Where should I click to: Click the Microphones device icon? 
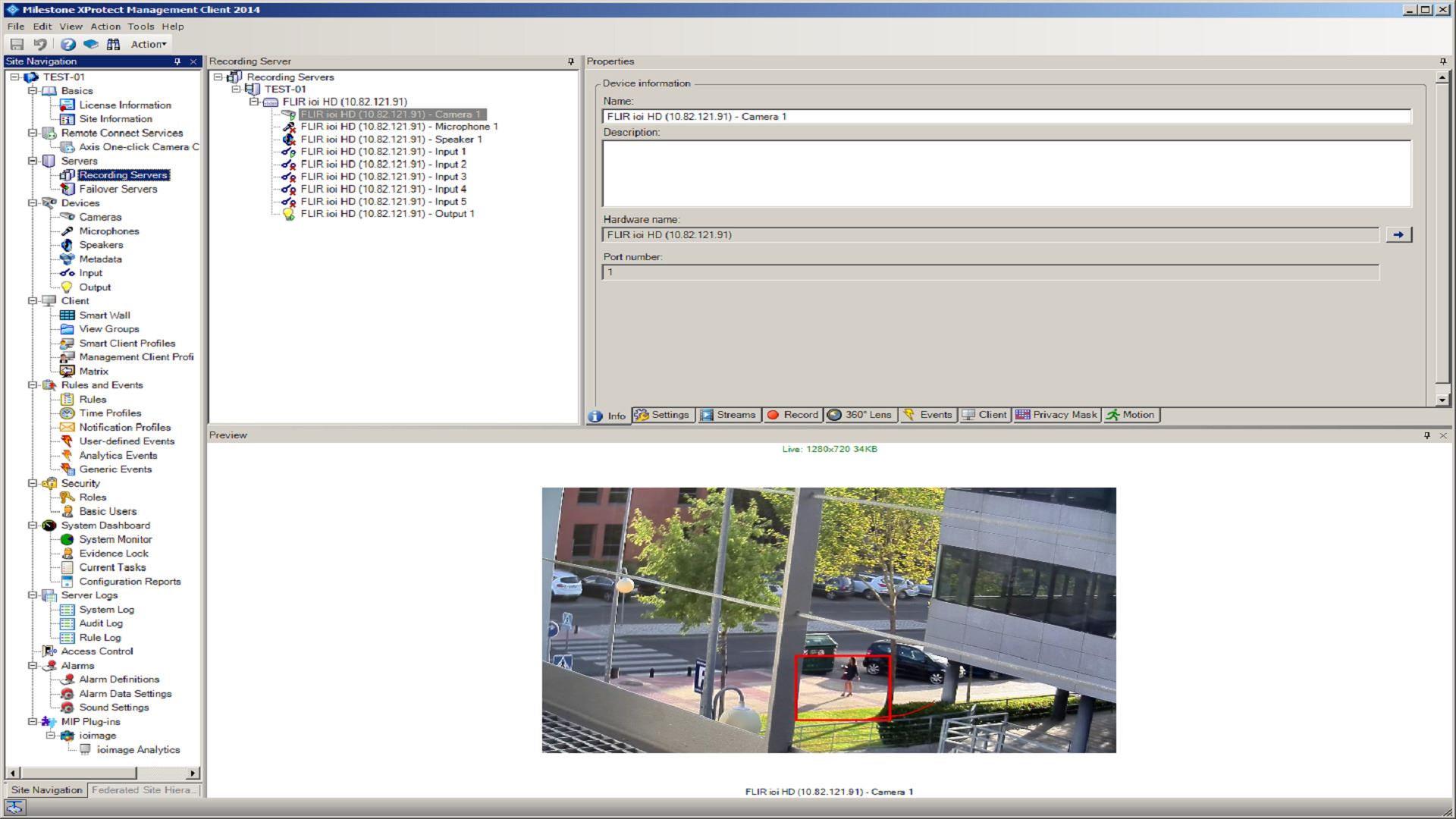67,231
